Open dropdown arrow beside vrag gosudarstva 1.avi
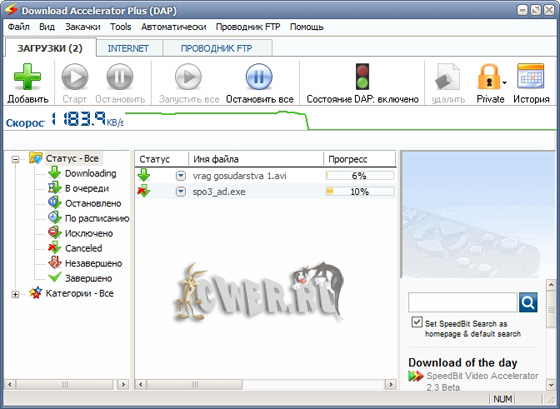Image resolution: width=560 pixels, height=409 pixels. coord(181,176)
